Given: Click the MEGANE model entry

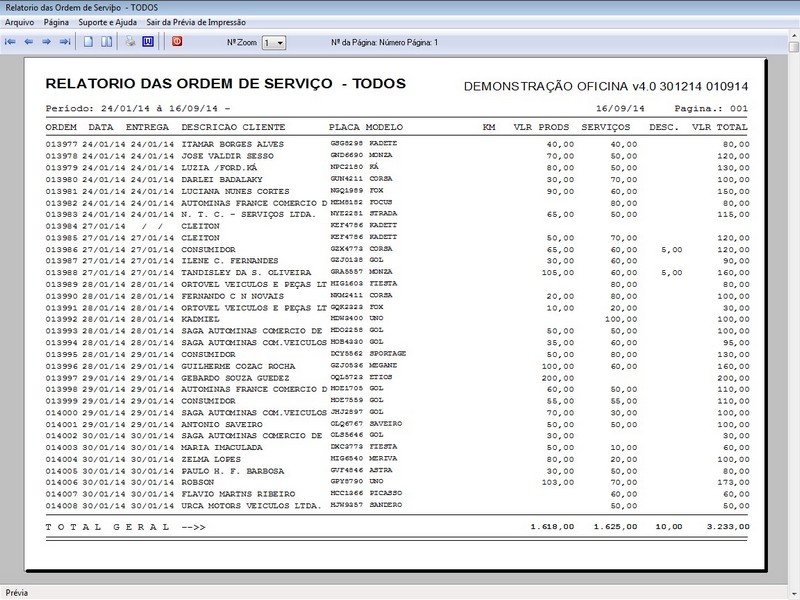Looking at the screenshot, I should click(x=383, y=365).
